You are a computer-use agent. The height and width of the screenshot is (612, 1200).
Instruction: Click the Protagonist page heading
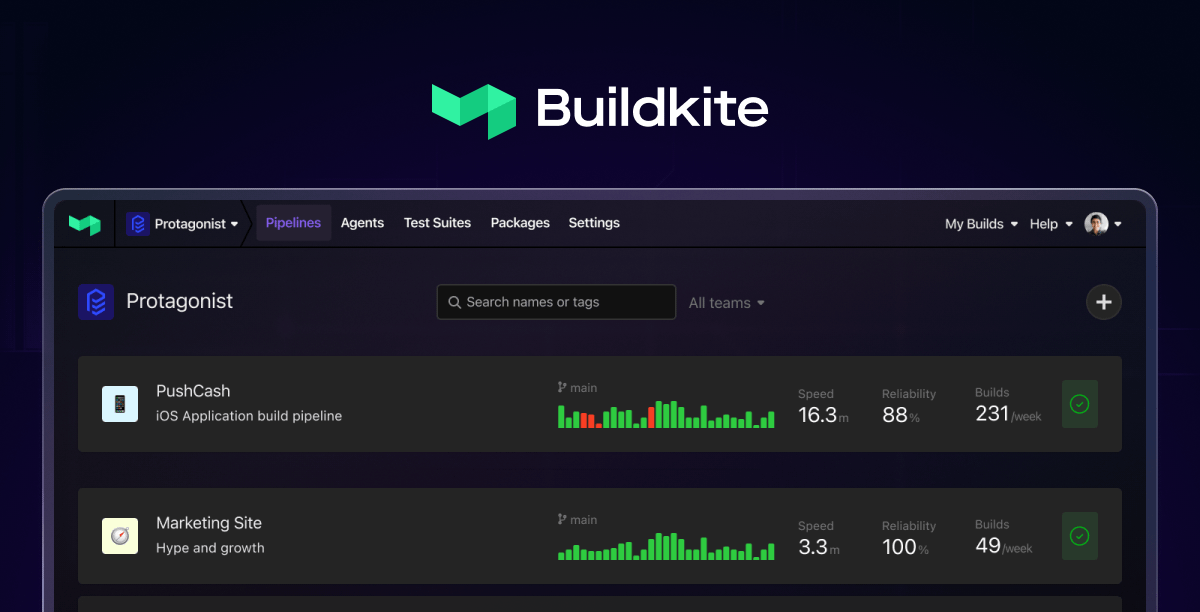click(x=180, y=301)
